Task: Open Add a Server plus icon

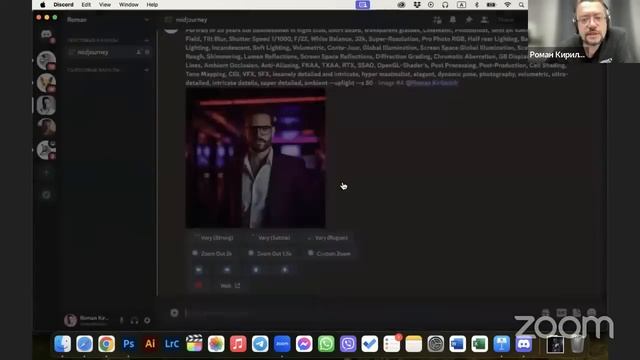Action: [46, 173]
